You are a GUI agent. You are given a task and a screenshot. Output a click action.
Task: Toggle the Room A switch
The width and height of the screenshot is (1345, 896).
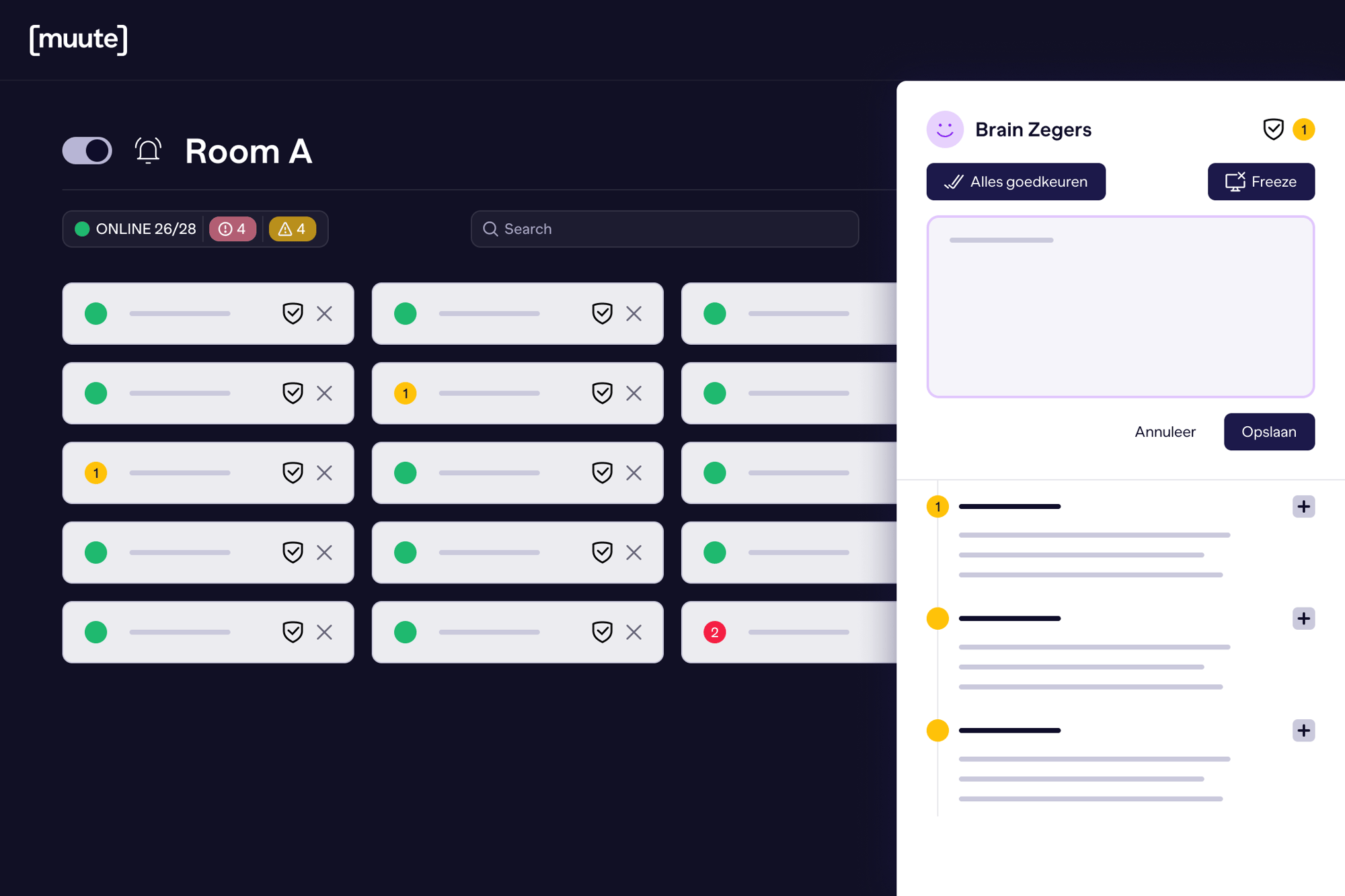[x=87, y=151]
